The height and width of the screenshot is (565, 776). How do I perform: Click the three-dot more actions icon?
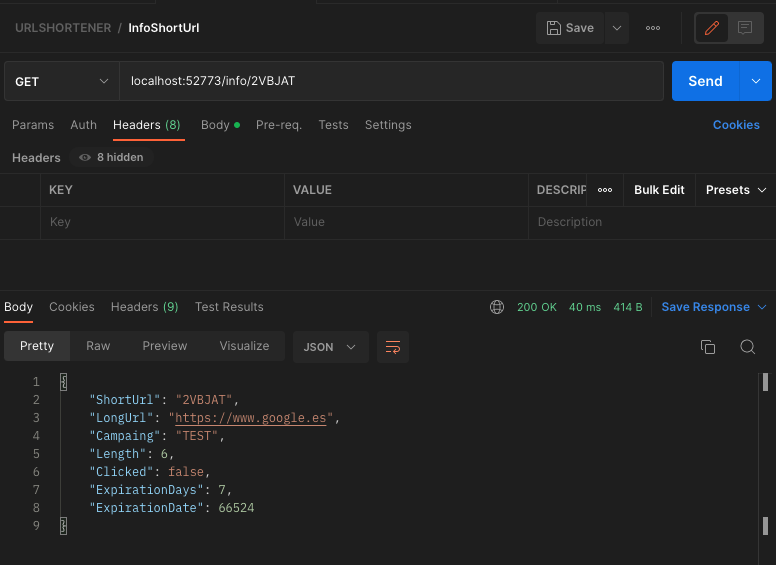(x=653, y=28)
